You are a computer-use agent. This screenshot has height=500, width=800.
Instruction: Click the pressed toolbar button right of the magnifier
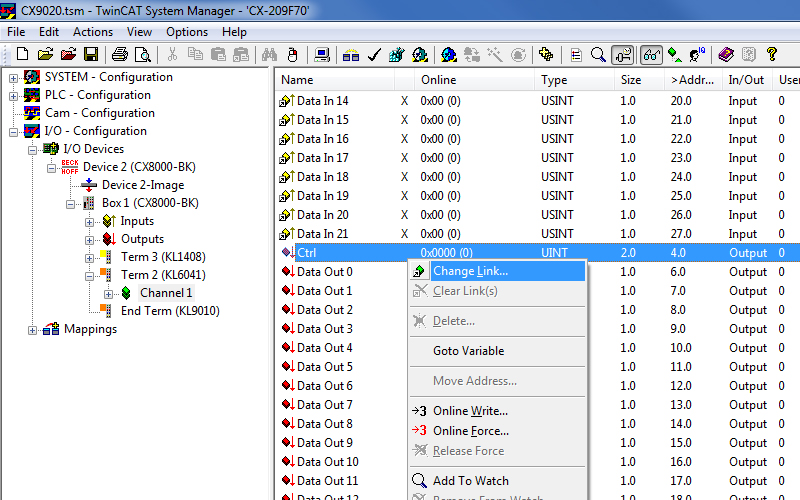point(623,54)
